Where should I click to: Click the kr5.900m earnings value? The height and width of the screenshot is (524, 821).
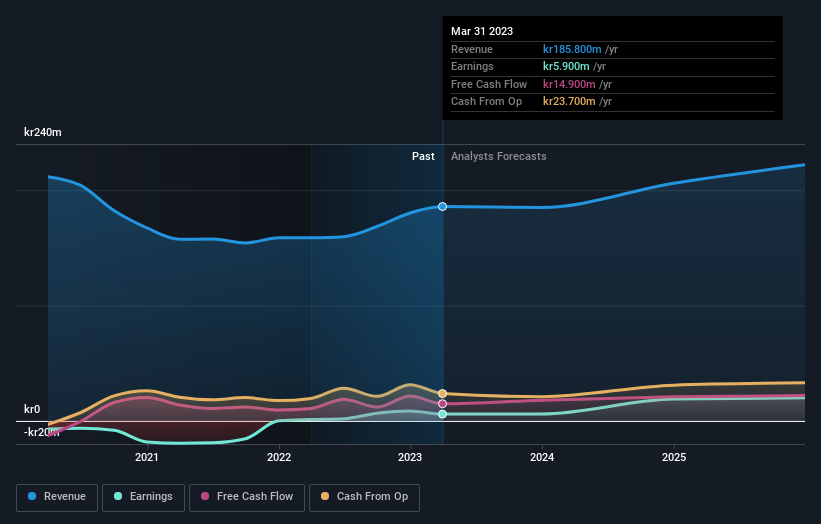pos(566,66)
